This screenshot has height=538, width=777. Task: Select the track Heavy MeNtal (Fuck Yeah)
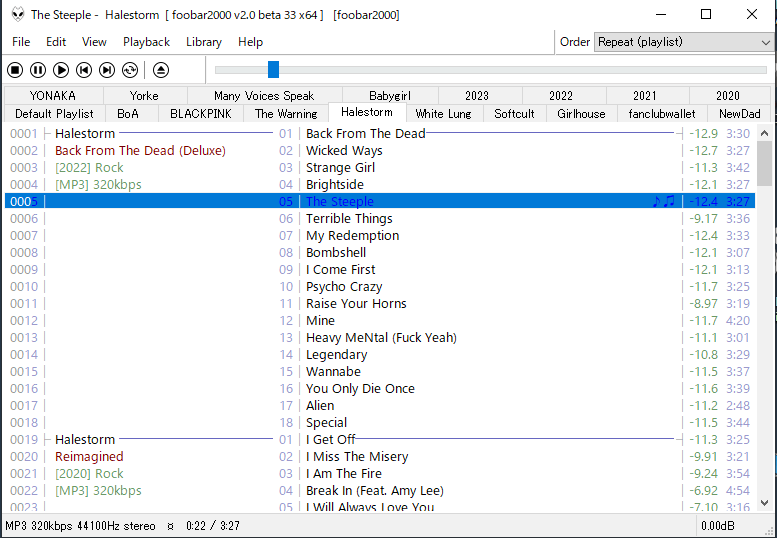pos(381,338)
